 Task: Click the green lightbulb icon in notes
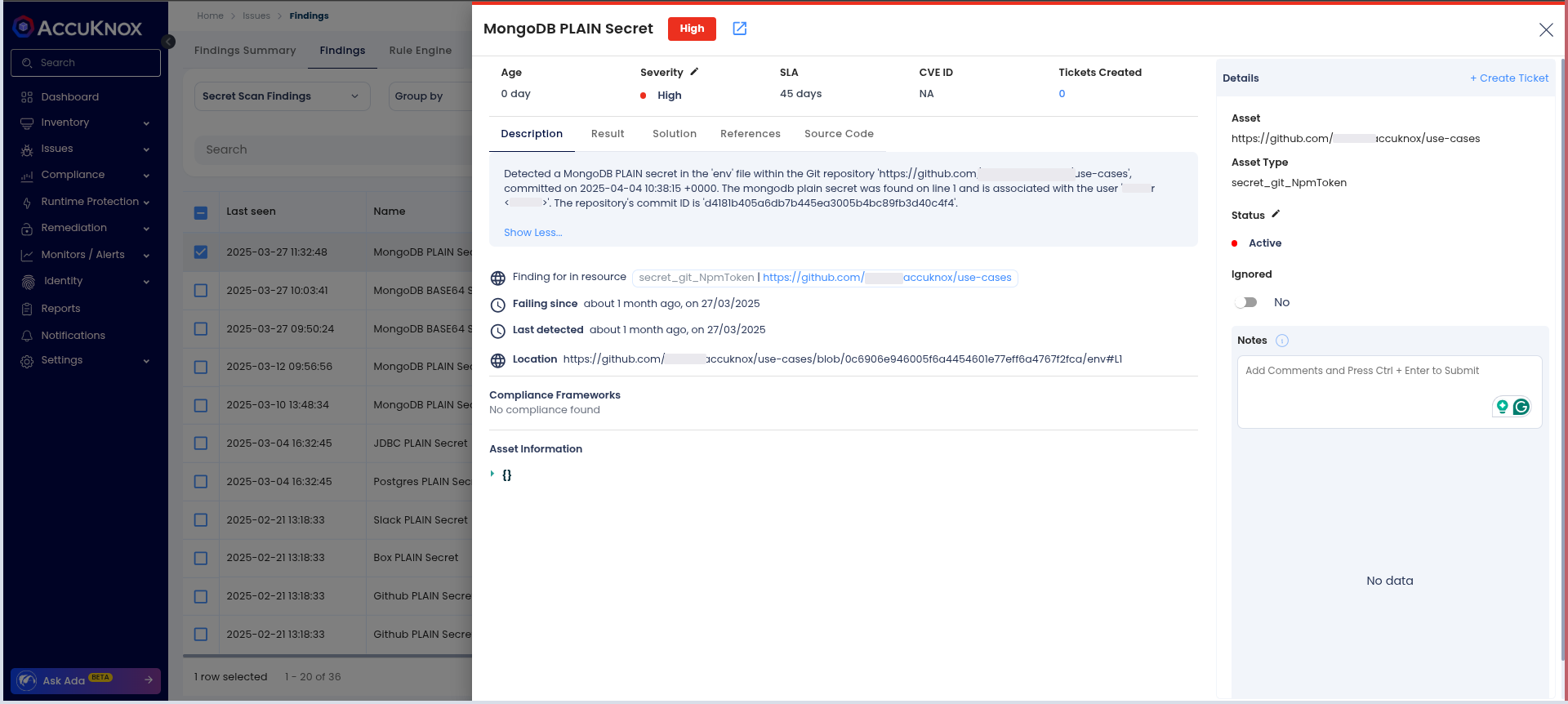(x=1502, y=407)
